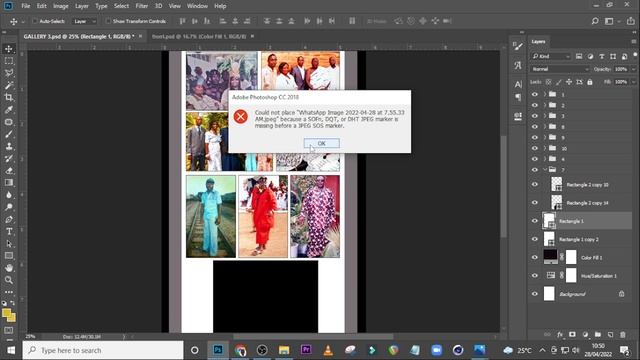Viewport: 640px width, 360px height.
Task: Hide the Background layer
Action: click(535, 294)
